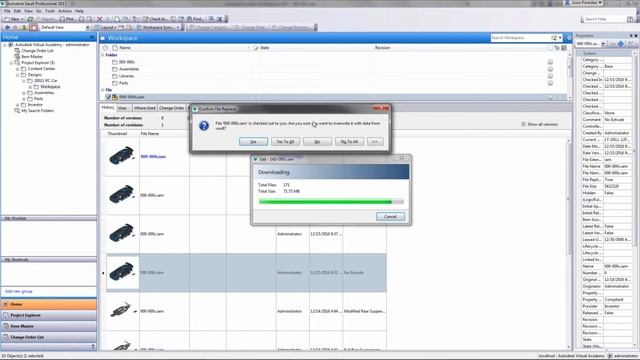
Task: Expand details with the >> button
Action: (x=375, y=142)
